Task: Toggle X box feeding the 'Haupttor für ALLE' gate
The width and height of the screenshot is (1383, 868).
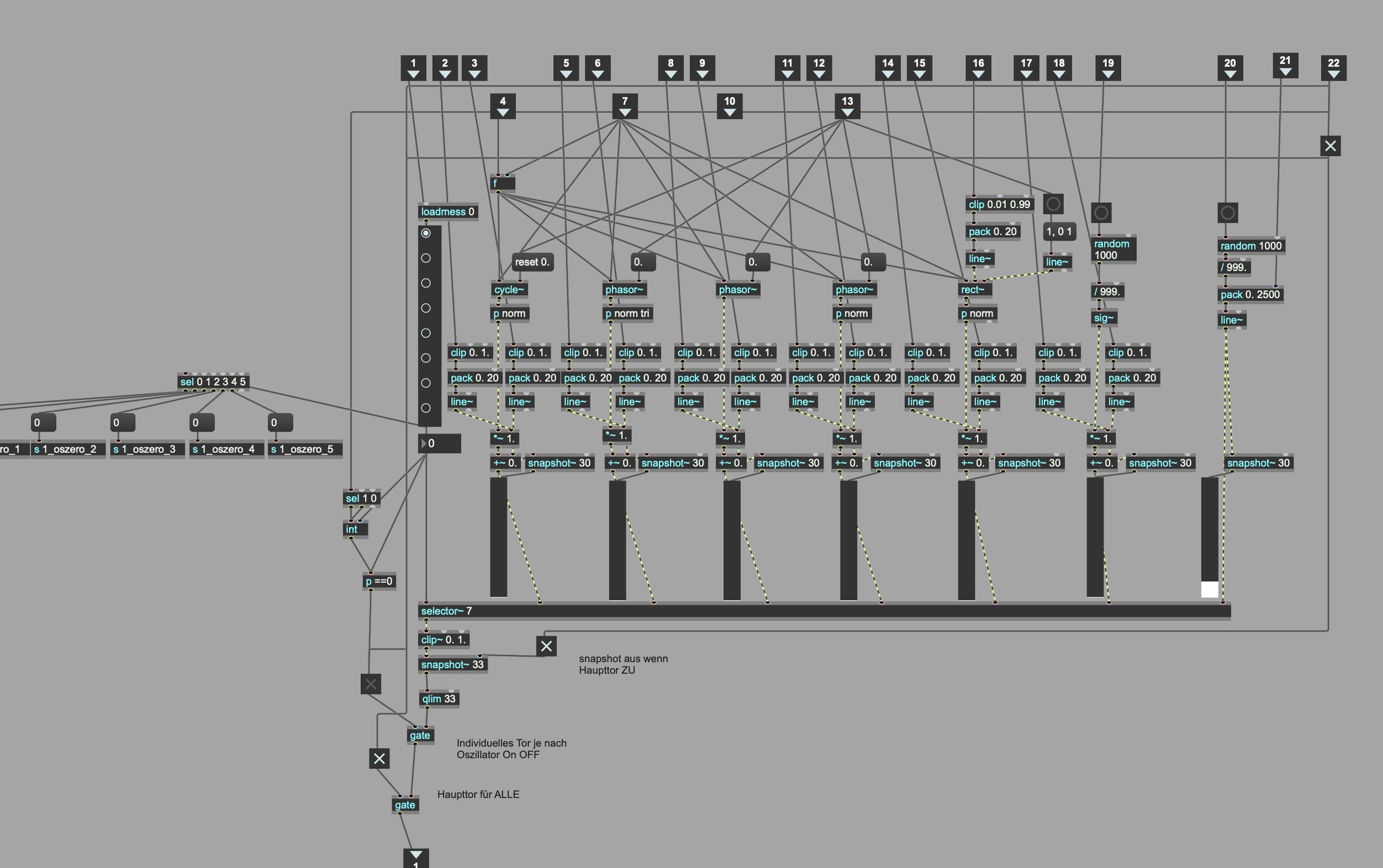Action: point(379,758)
